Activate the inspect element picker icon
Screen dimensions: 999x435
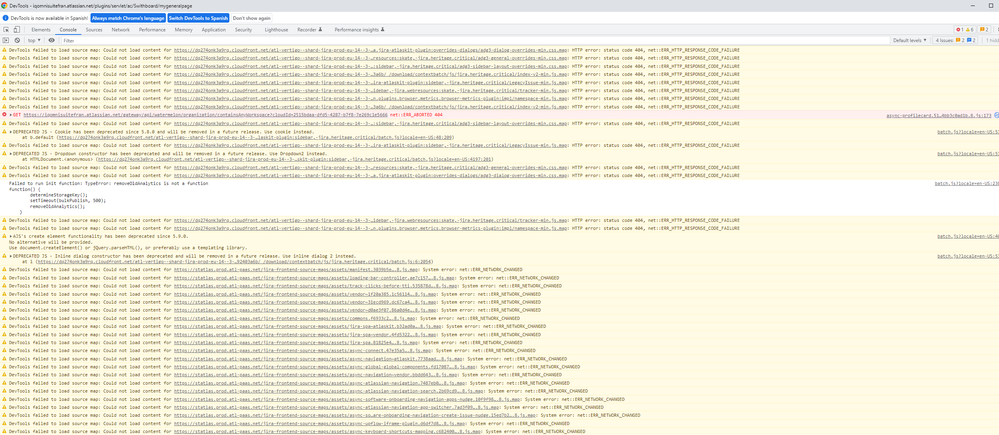(x=6, y=30)
